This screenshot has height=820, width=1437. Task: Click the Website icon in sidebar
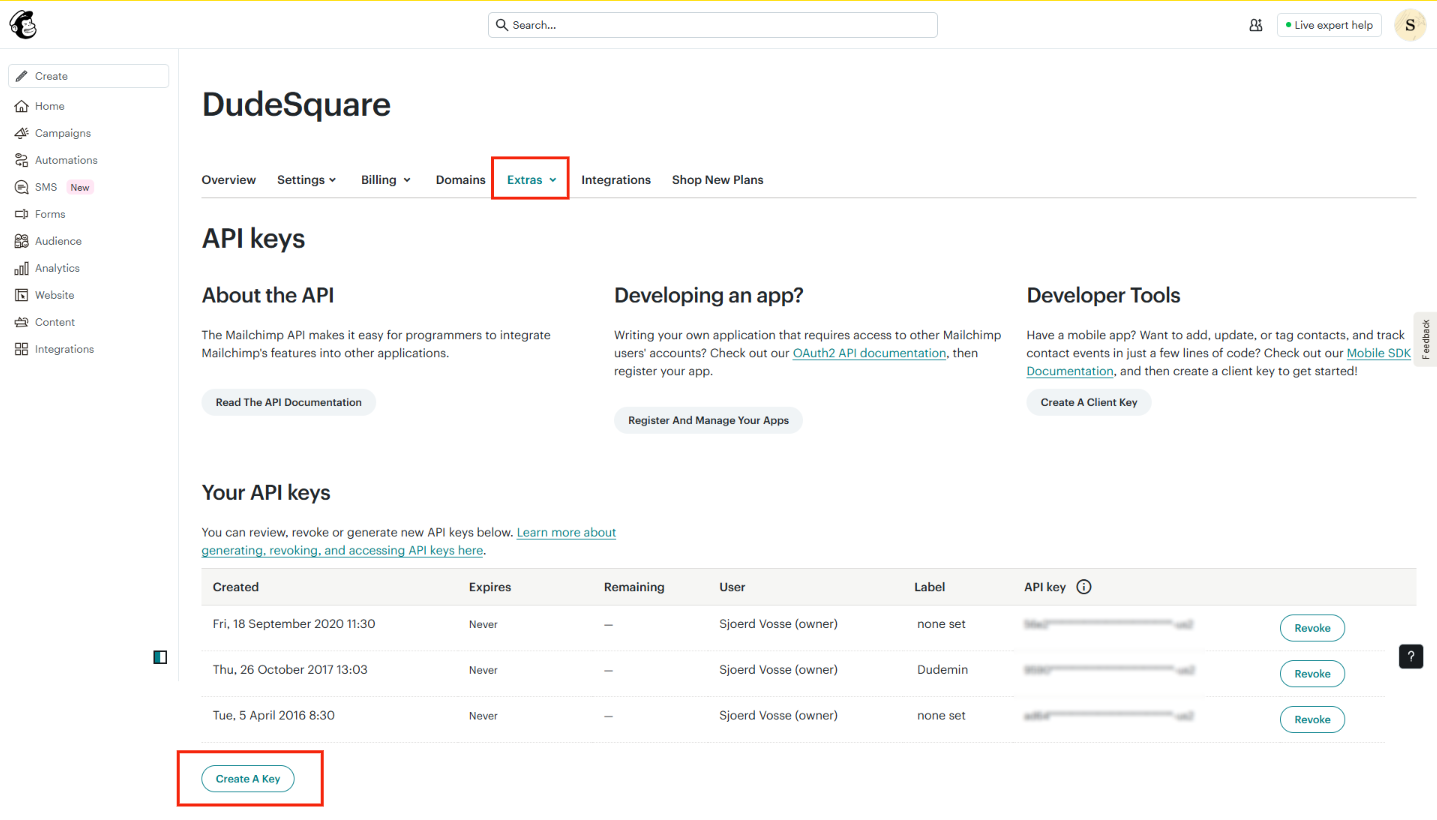(22, 295)
